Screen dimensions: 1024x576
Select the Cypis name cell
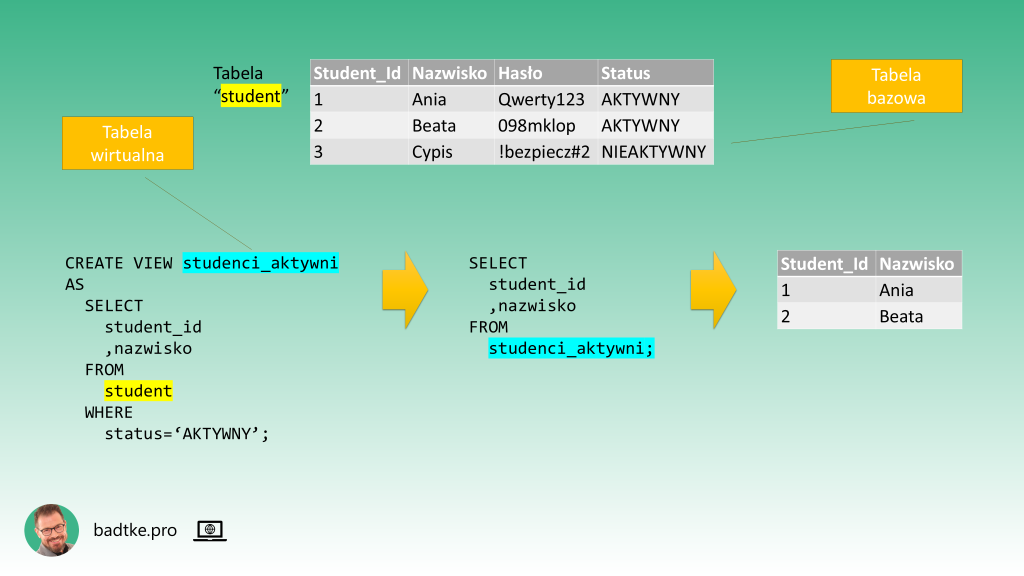pos(432,152)
